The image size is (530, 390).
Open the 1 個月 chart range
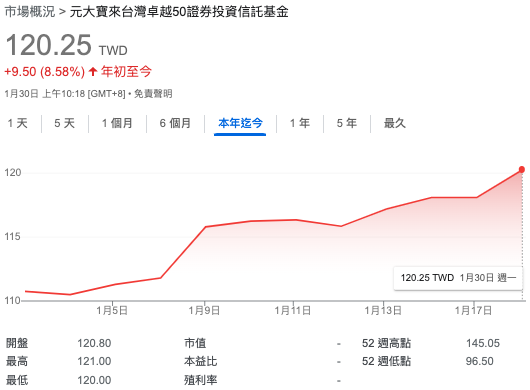(117, 123)
